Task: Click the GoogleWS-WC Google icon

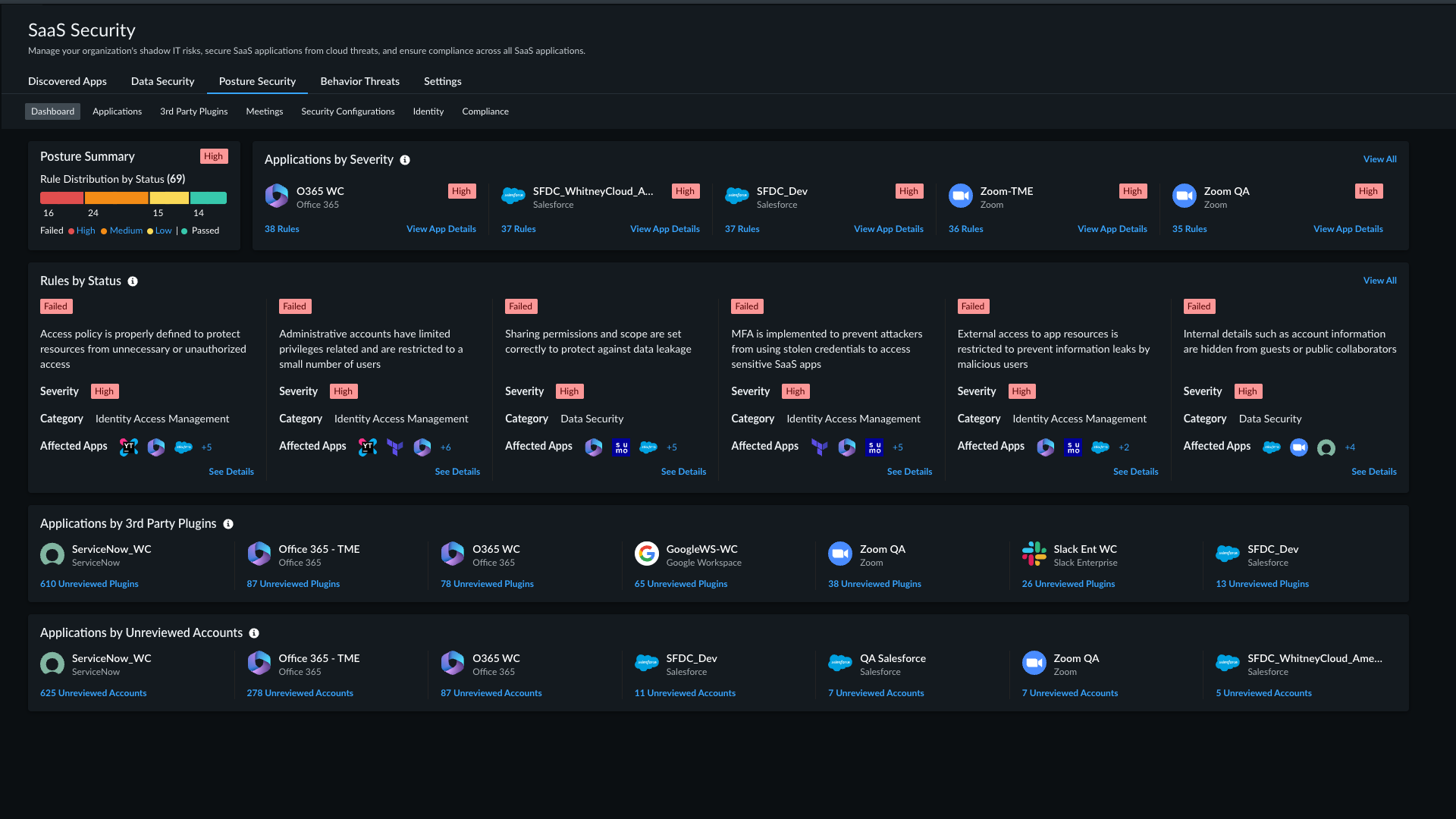Action: point(647,554)
